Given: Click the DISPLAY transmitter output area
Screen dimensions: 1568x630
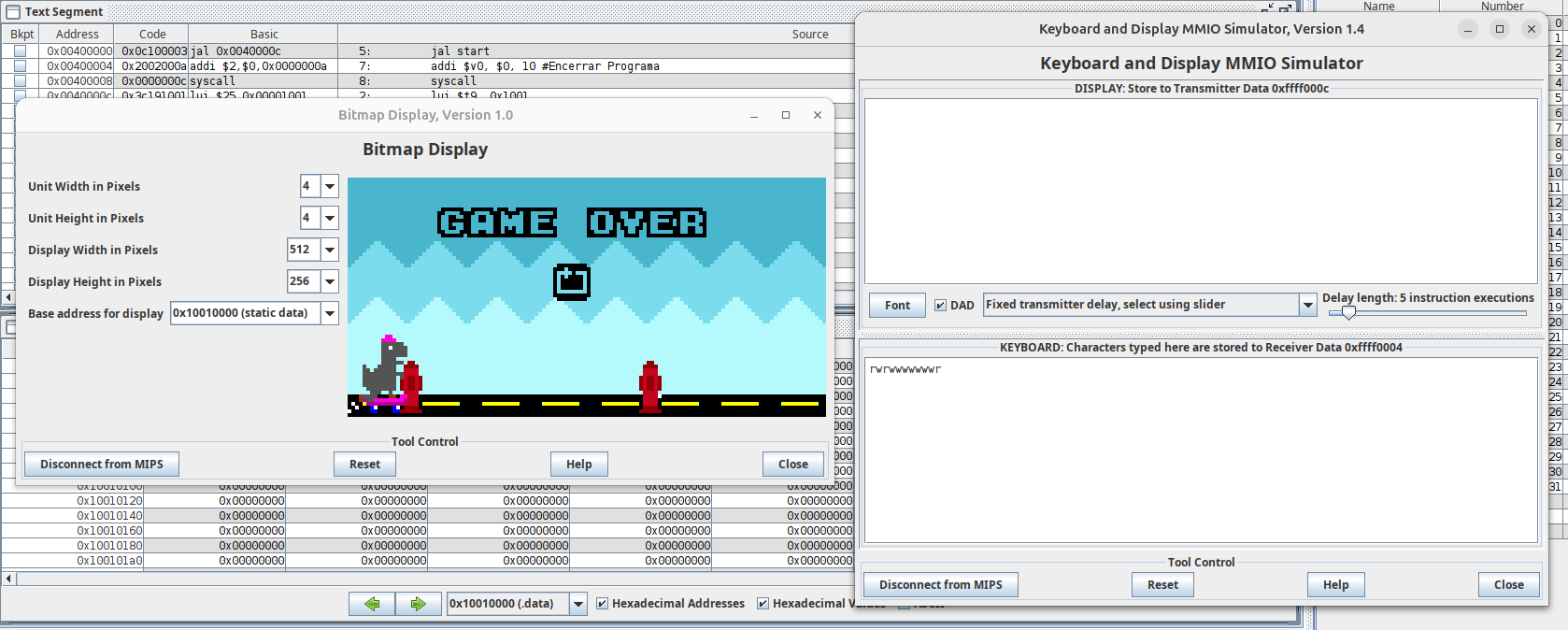Looking at the screenshot, I should [1201, 191].
